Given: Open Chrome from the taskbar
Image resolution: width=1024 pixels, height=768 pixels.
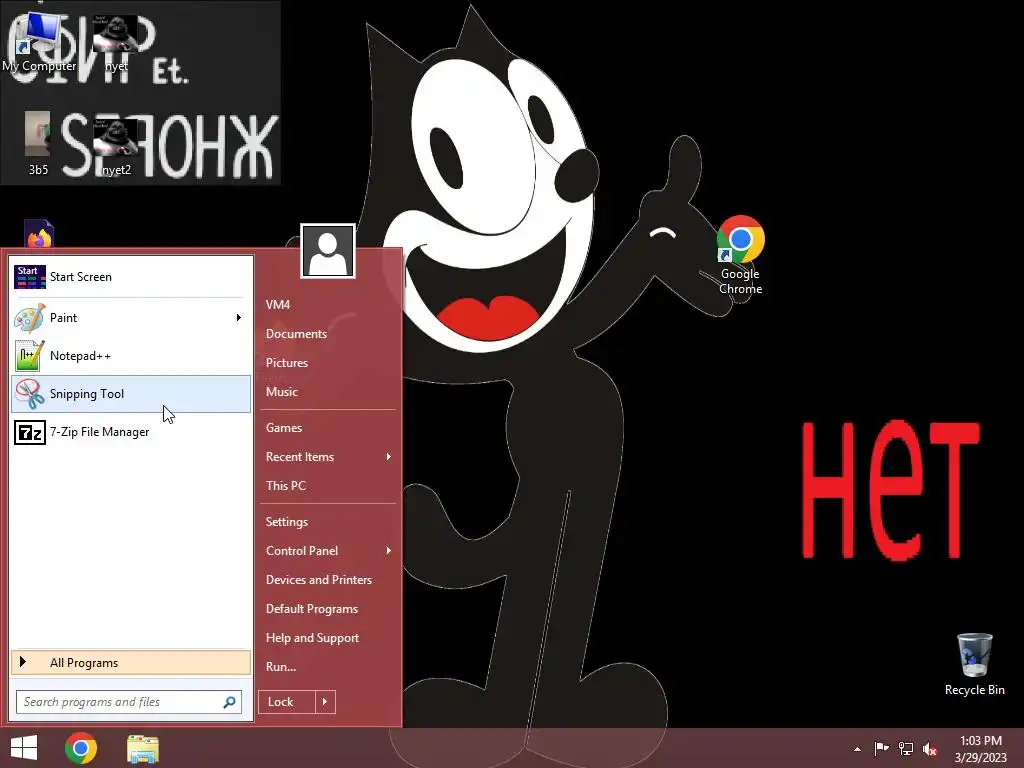Looking at the screenshot, I should [x=81, y=748].
